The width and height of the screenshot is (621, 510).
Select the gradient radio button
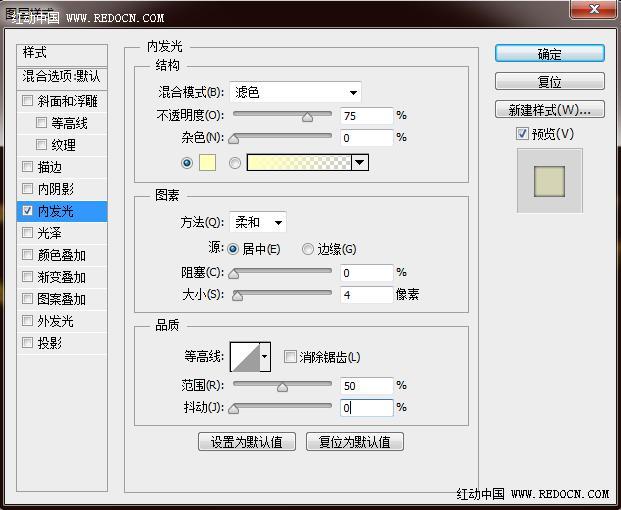pyautogui.click(x=235, y=163)
